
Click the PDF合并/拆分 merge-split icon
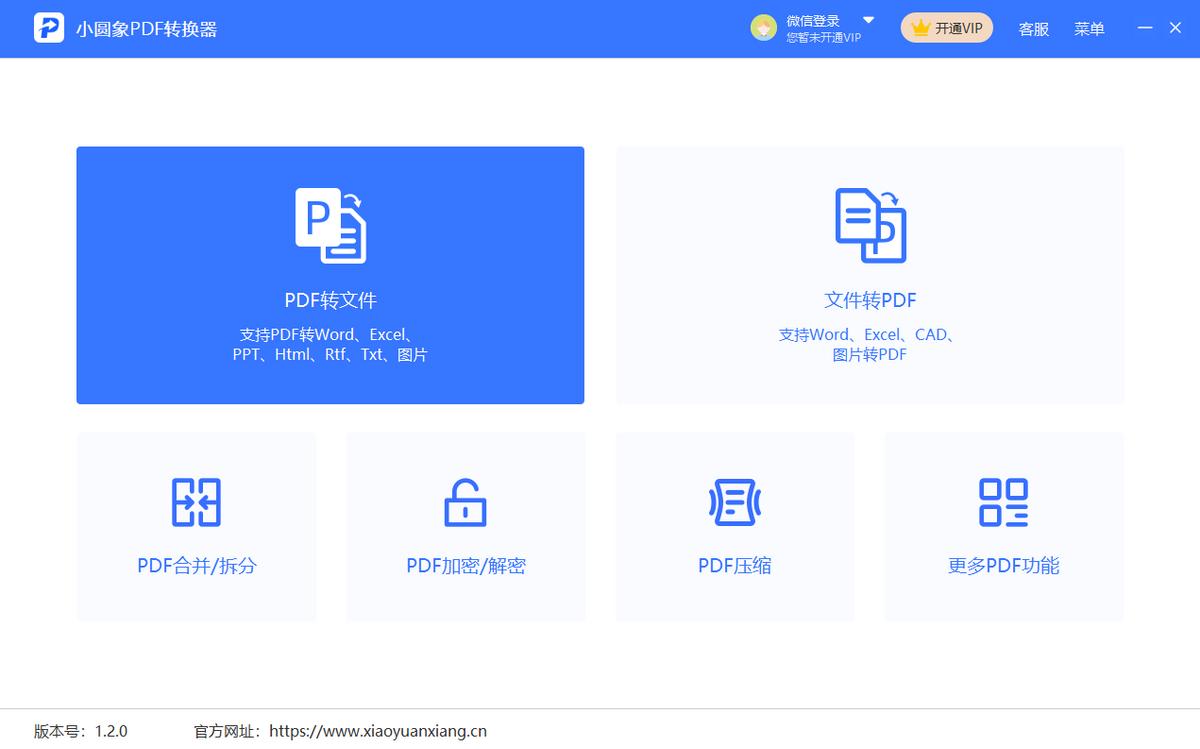(196, 503)
